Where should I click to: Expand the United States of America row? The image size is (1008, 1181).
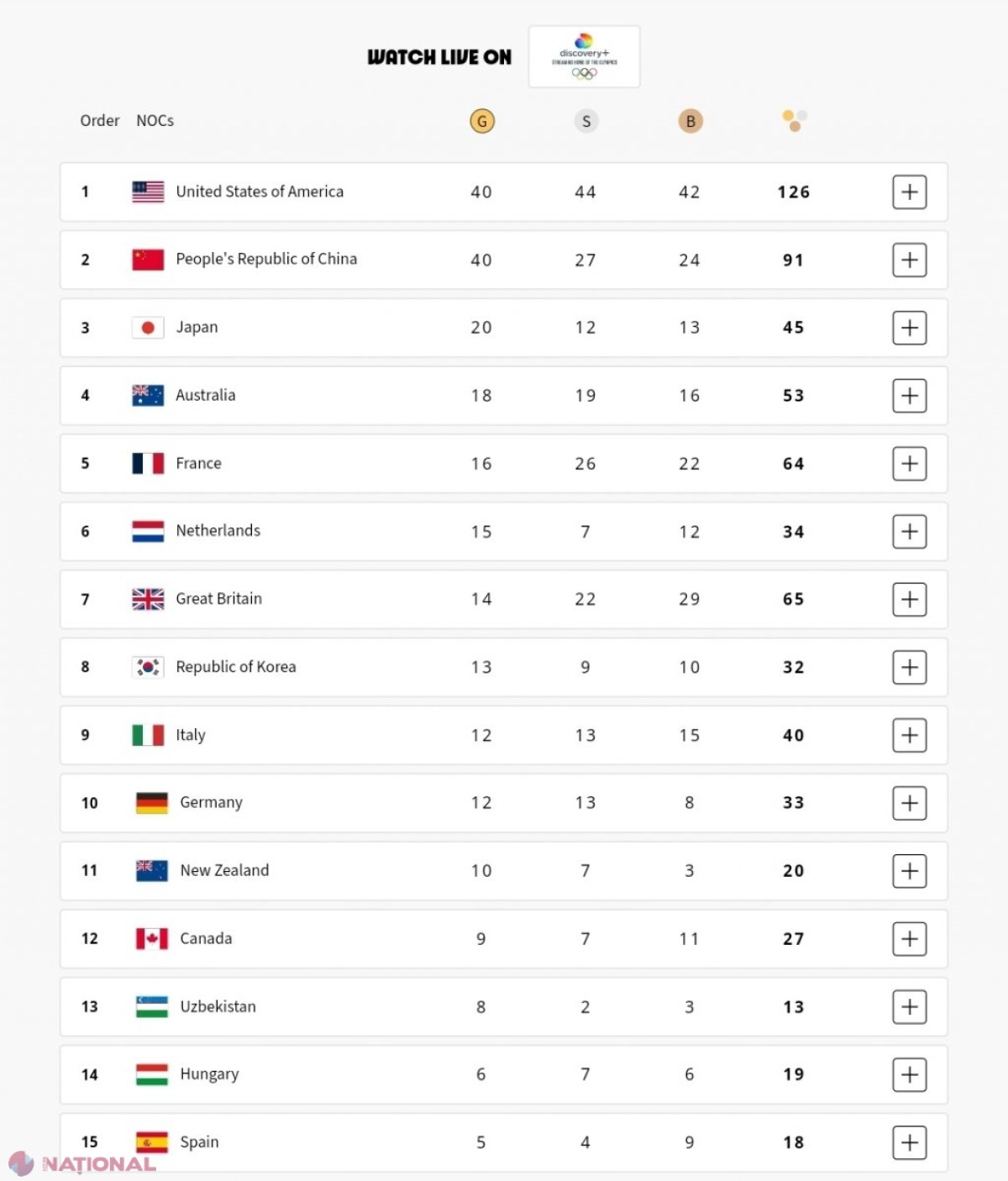[x=910, y=192]
